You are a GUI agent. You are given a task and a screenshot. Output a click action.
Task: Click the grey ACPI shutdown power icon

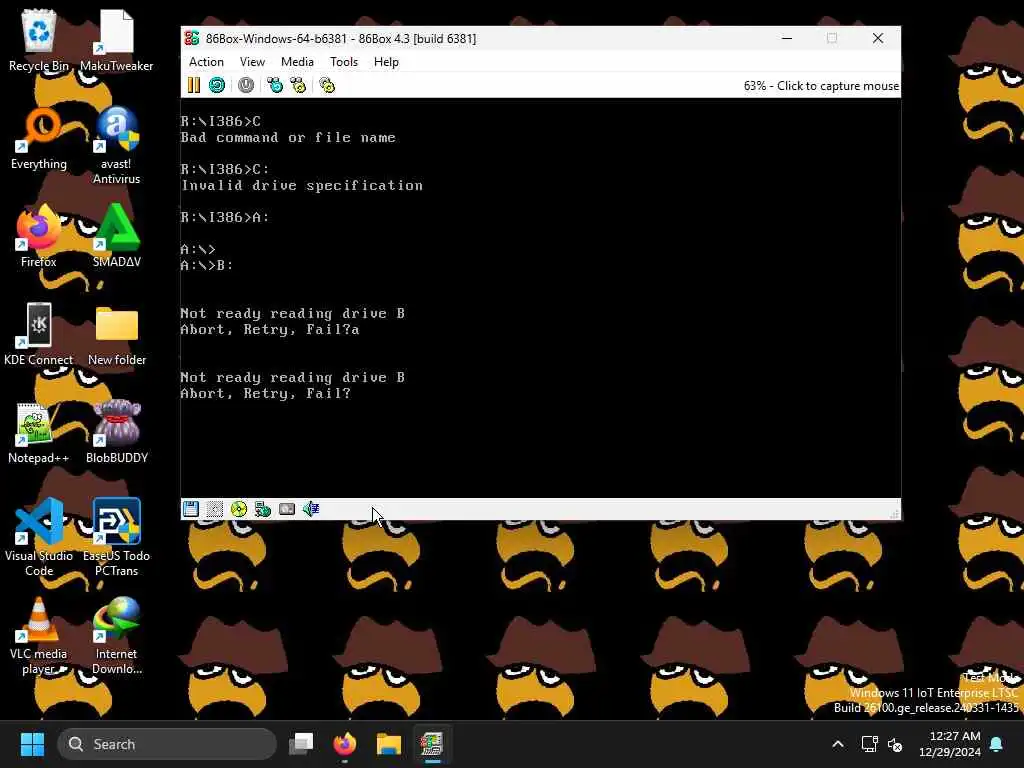pyautogui.click(x=246, y=85)
